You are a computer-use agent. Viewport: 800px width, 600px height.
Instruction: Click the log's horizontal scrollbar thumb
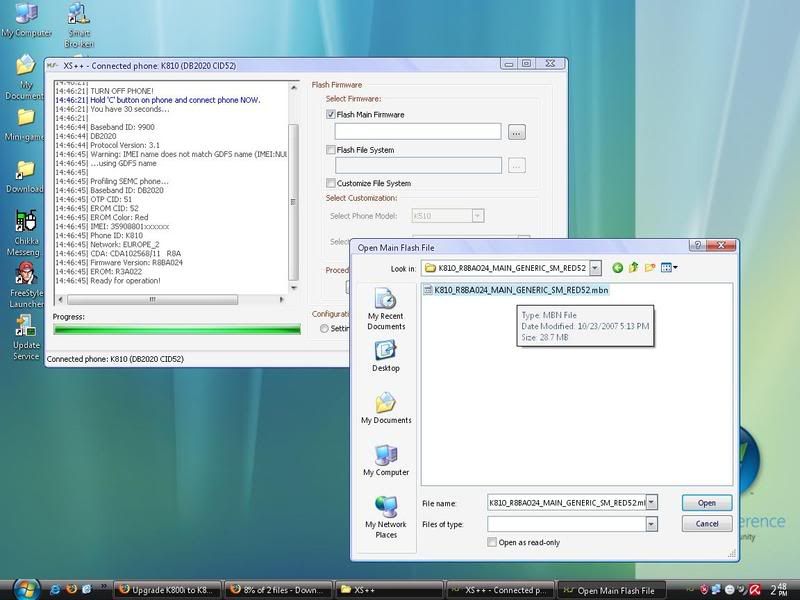[x=152, y=299]
